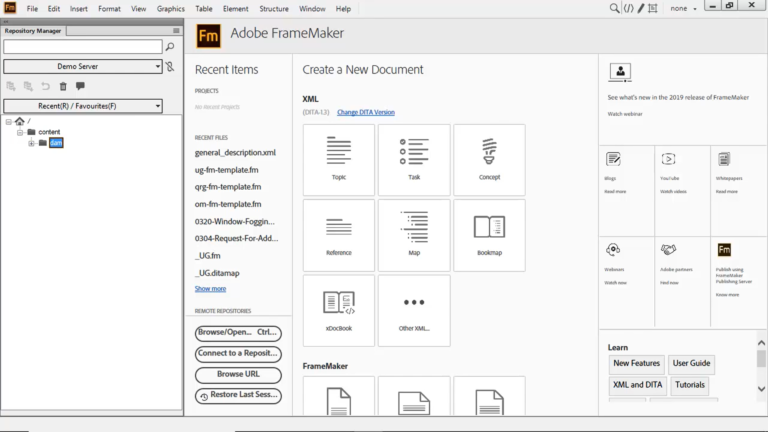The image size is (768, 432).
Task: Open the Other XML options tile
Action: (x=414, y=311)
